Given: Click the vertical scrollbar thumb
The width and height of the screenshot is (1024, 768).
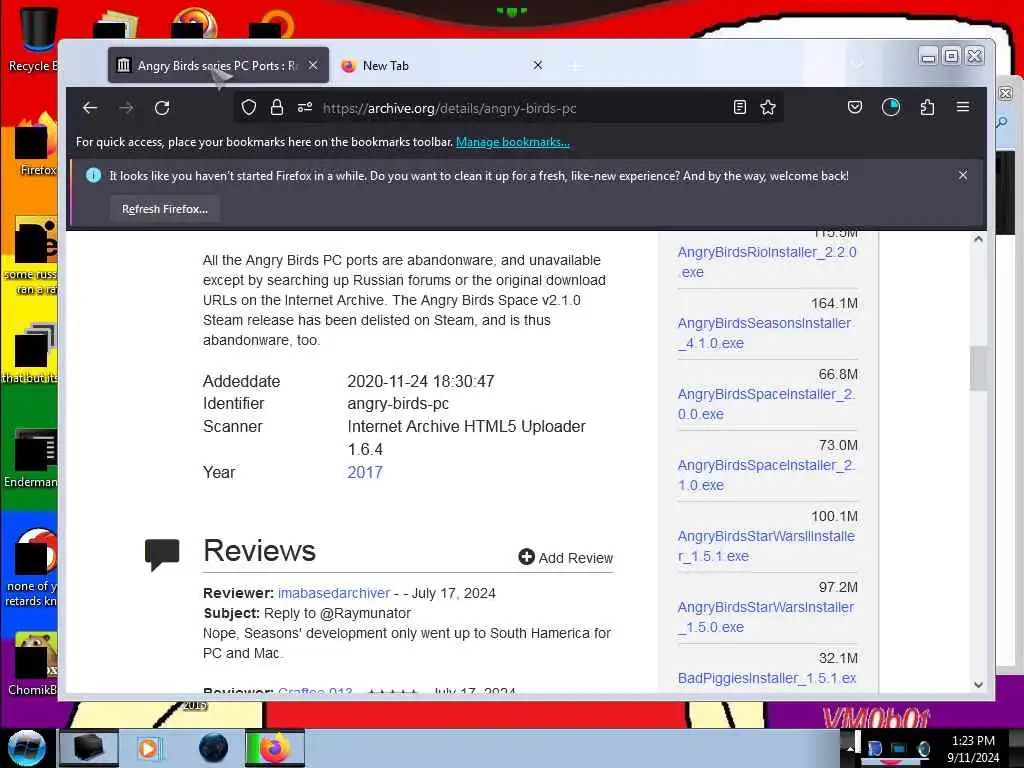Looking at the screenshot, I should point(978,368).
